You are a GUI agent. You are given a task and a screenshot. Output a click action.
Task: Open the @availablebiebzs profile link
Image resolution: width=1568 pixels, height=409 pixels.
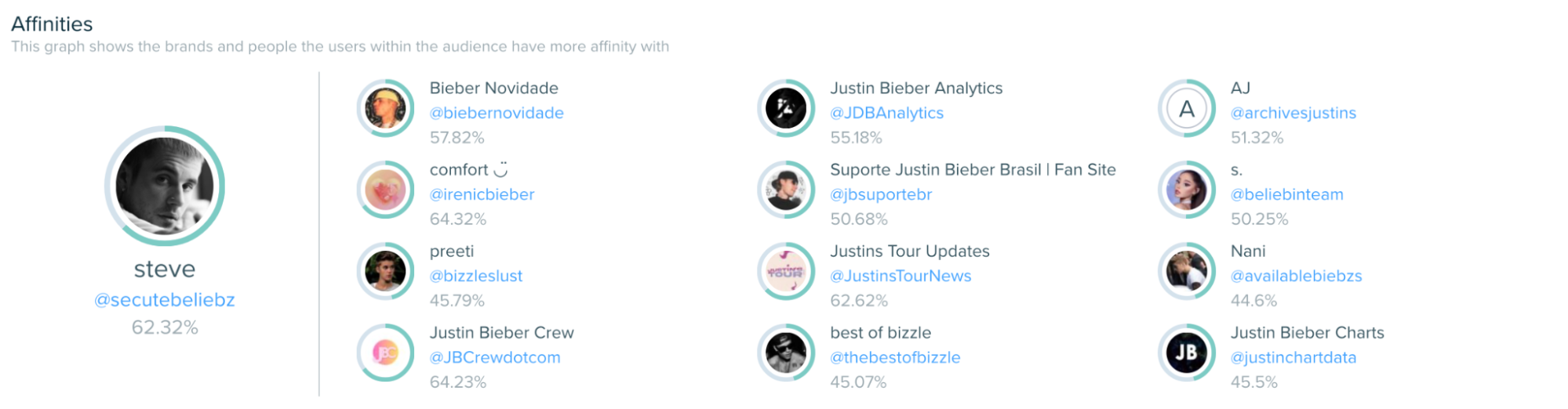(x=1297, y=276)
